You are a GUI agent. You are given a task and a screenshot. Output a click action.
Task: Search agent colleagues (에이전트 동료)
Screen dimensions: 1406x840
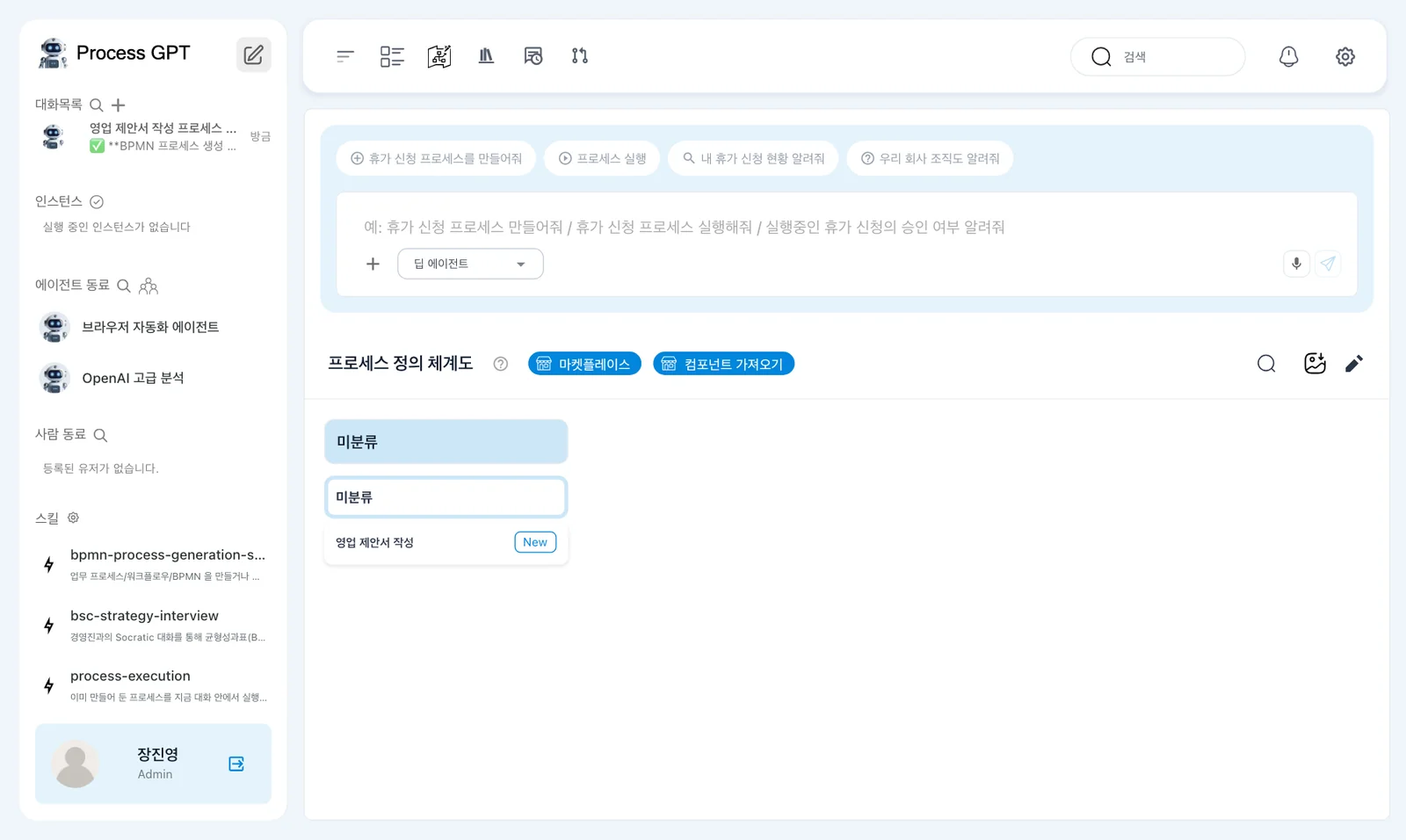click(124, 286)
